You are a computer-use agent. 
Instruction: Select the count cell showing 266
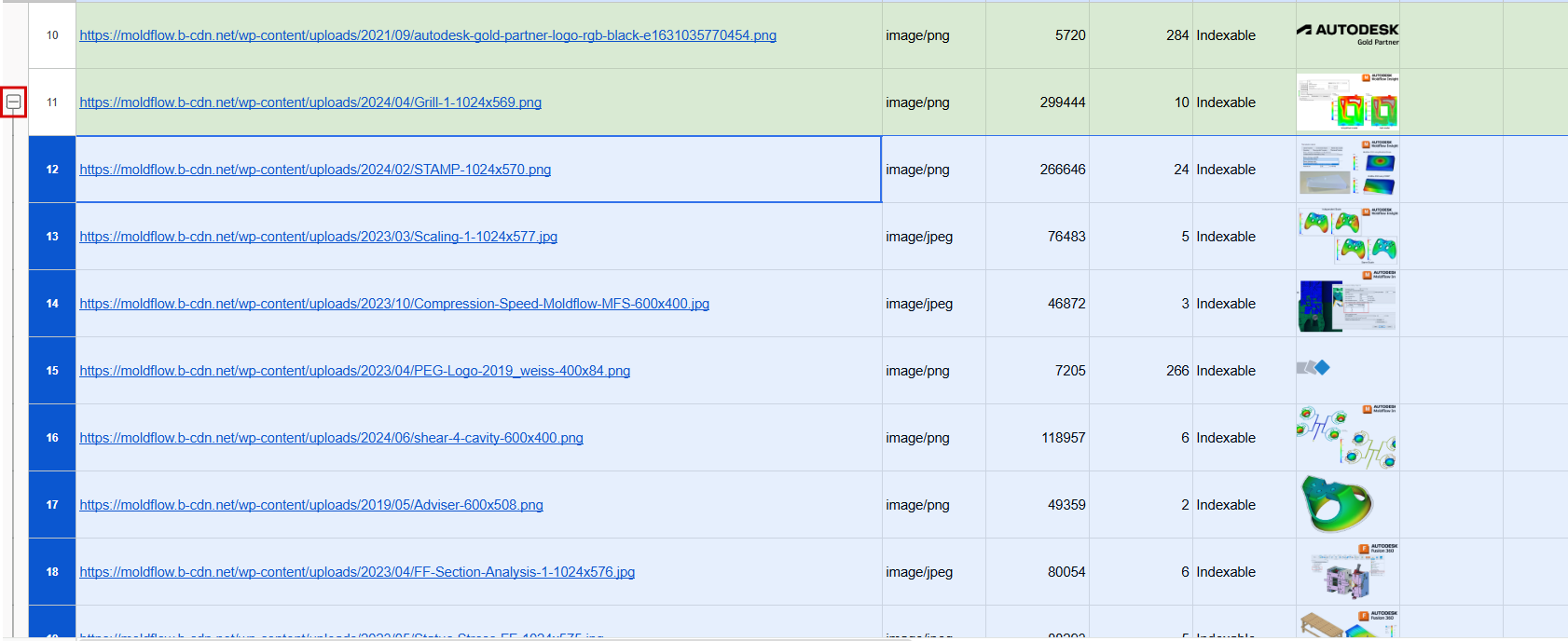(x=1141, y=371)
